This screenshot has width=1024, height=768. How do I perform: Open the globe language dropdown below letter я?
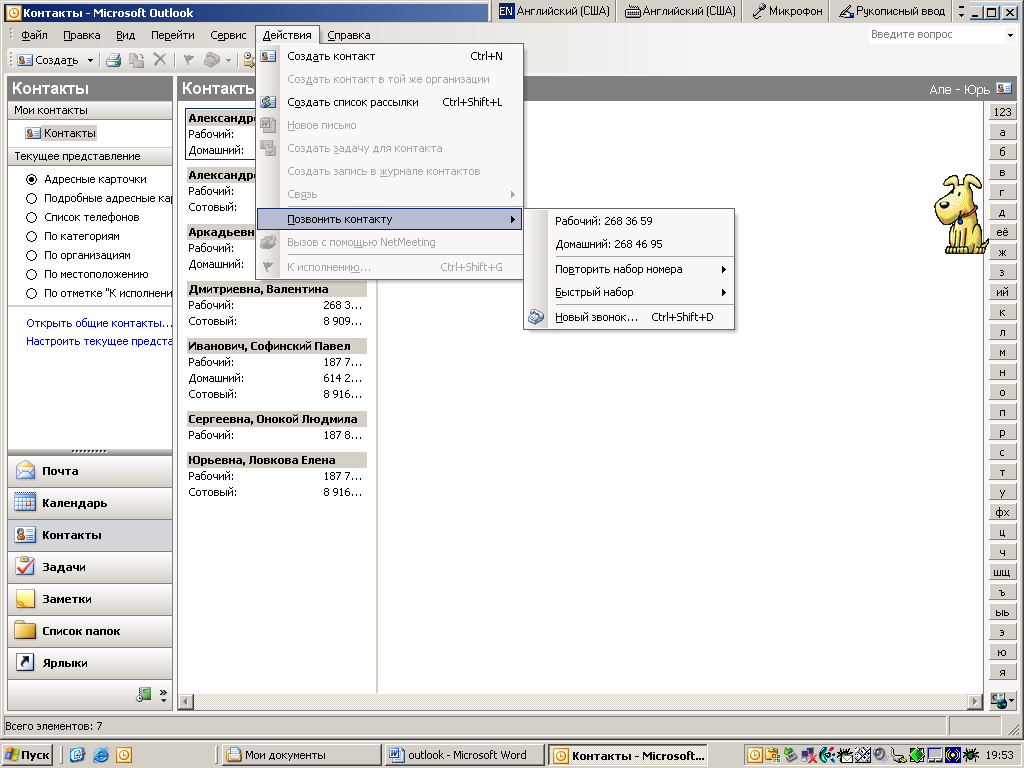(1002, 701)
